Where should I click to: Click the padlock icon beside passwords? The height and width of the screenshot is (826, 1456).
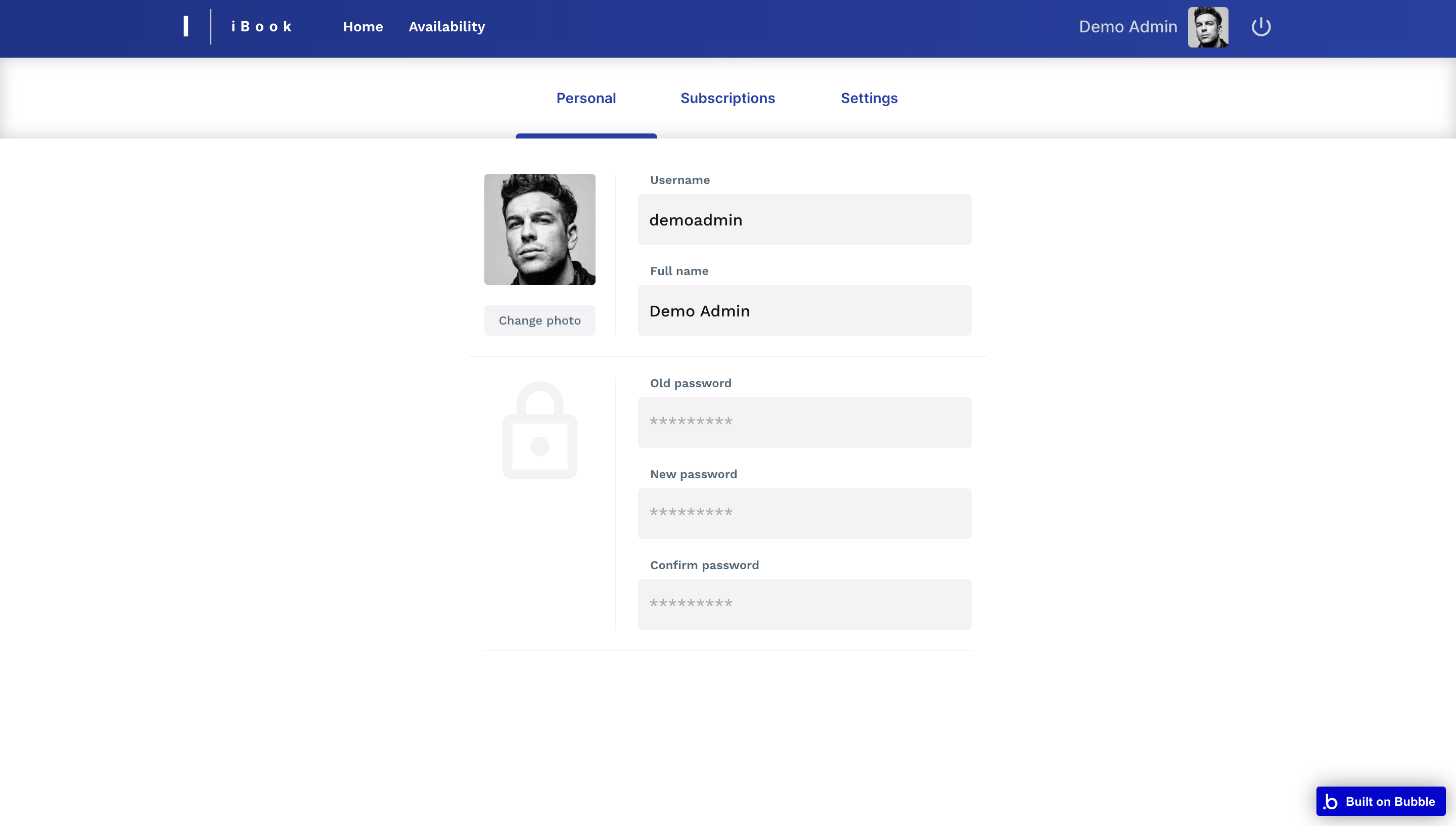539,431
